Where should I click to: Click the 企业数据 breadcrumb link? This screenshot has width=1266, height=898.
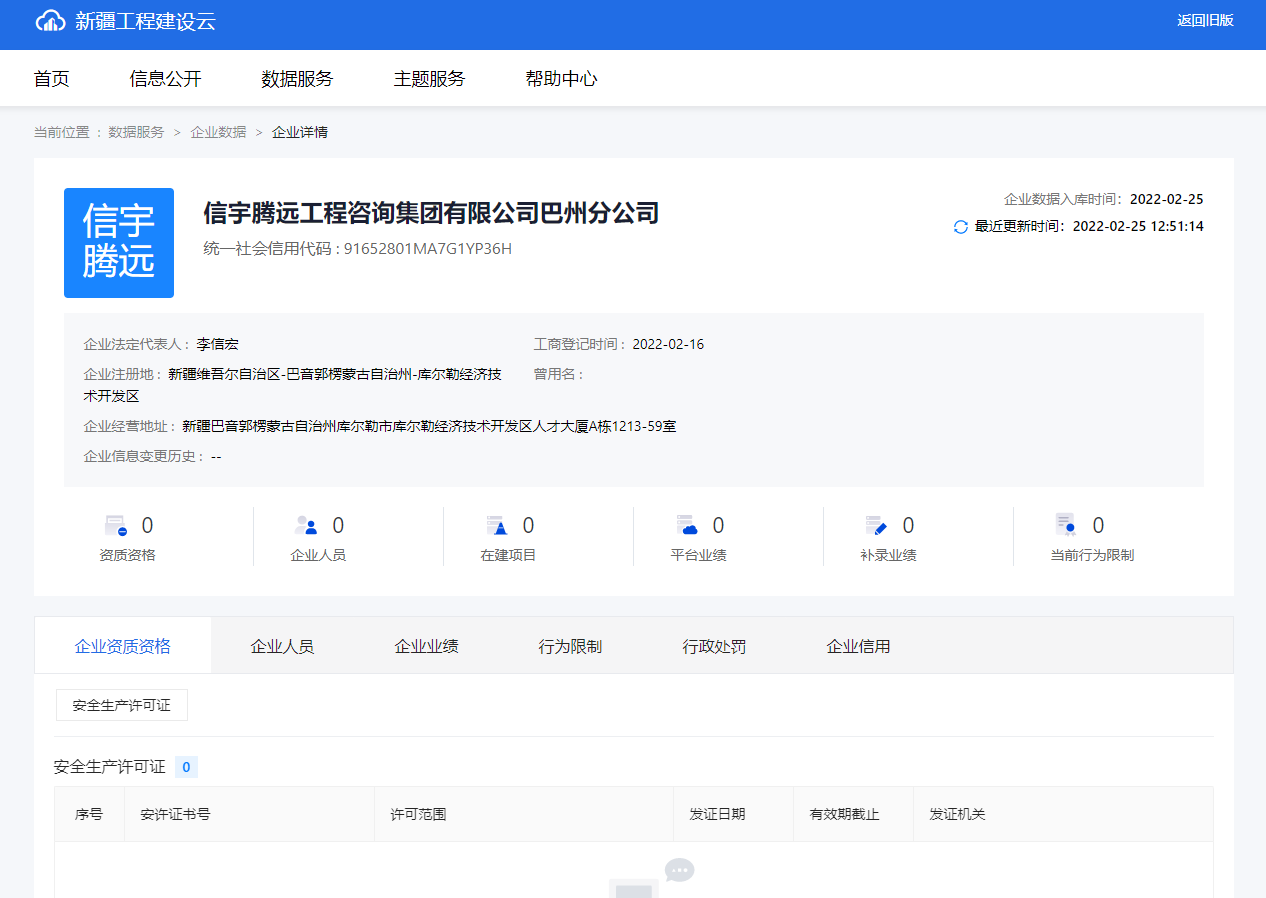tap(218, 131)
